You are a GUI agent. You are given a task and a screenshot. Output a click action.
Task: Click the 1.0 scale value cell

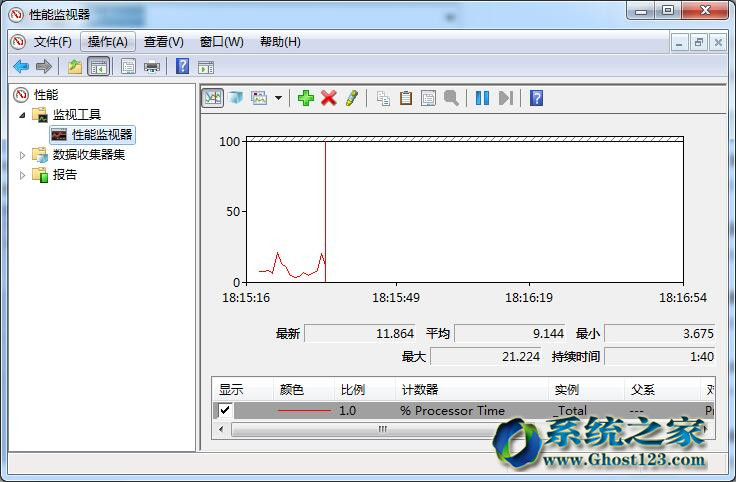(x=347, y=411)
